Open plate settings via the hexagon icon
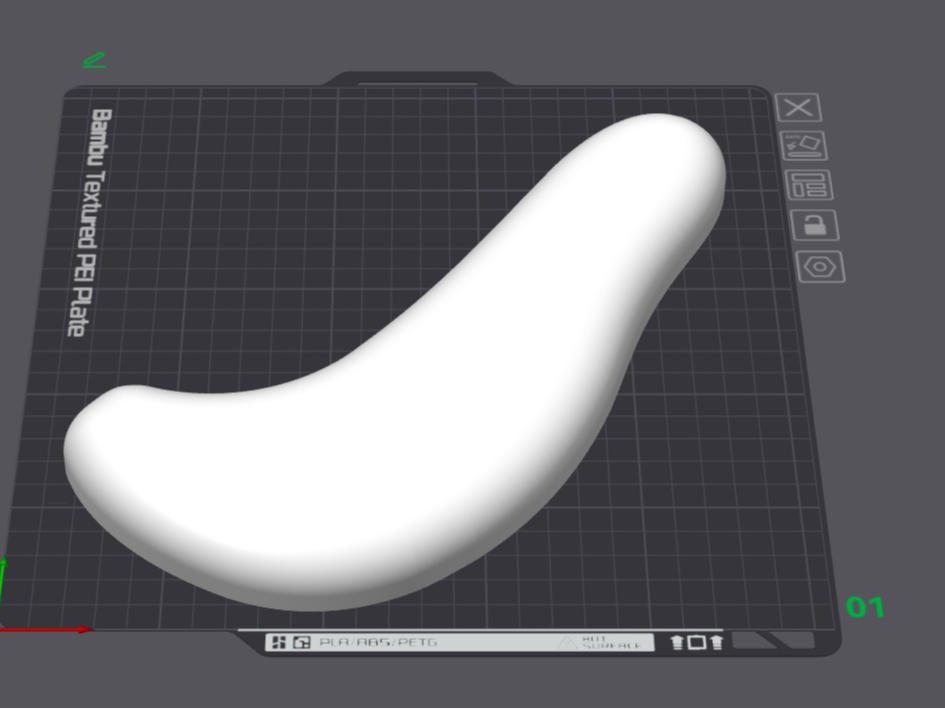The image size is (945, 709). pyautogui.click(x=821, y=267)
